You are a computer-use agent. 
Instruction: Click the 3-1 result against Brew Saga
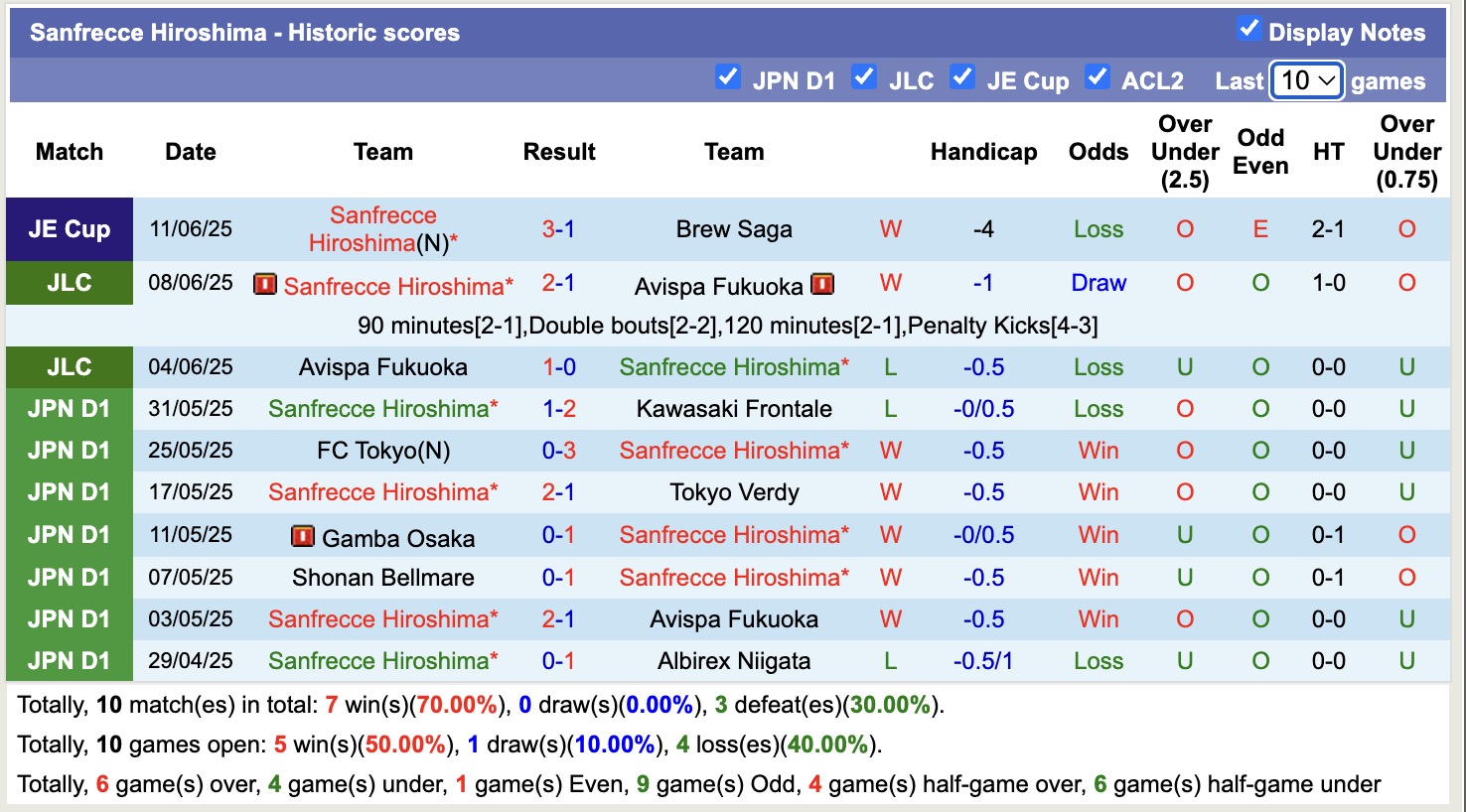[559, 229]
